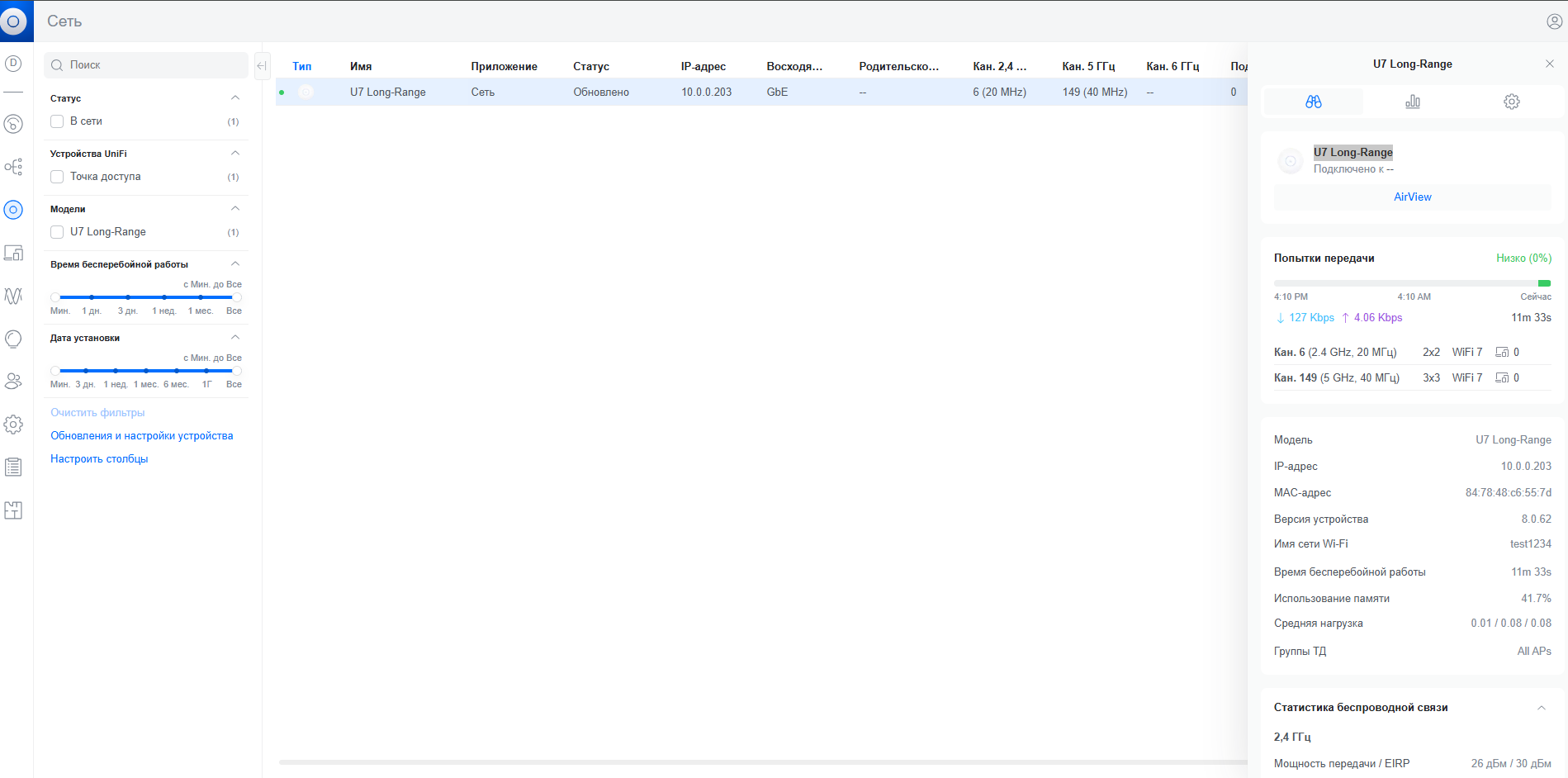
Task: Open 'Настроить столбцы' link
Action: coord(99,459)
